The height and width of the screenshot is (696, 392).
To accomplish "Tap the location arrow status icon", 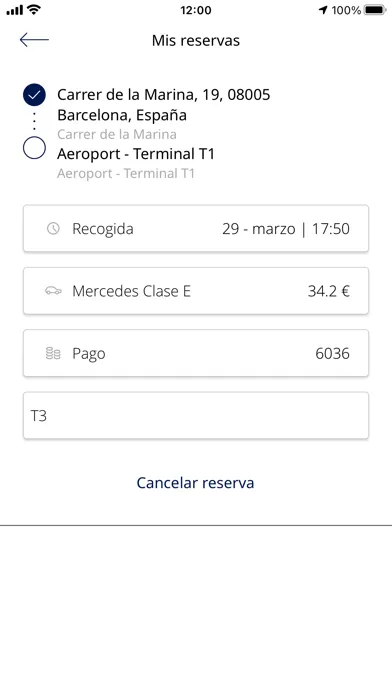I will [323, 10].
